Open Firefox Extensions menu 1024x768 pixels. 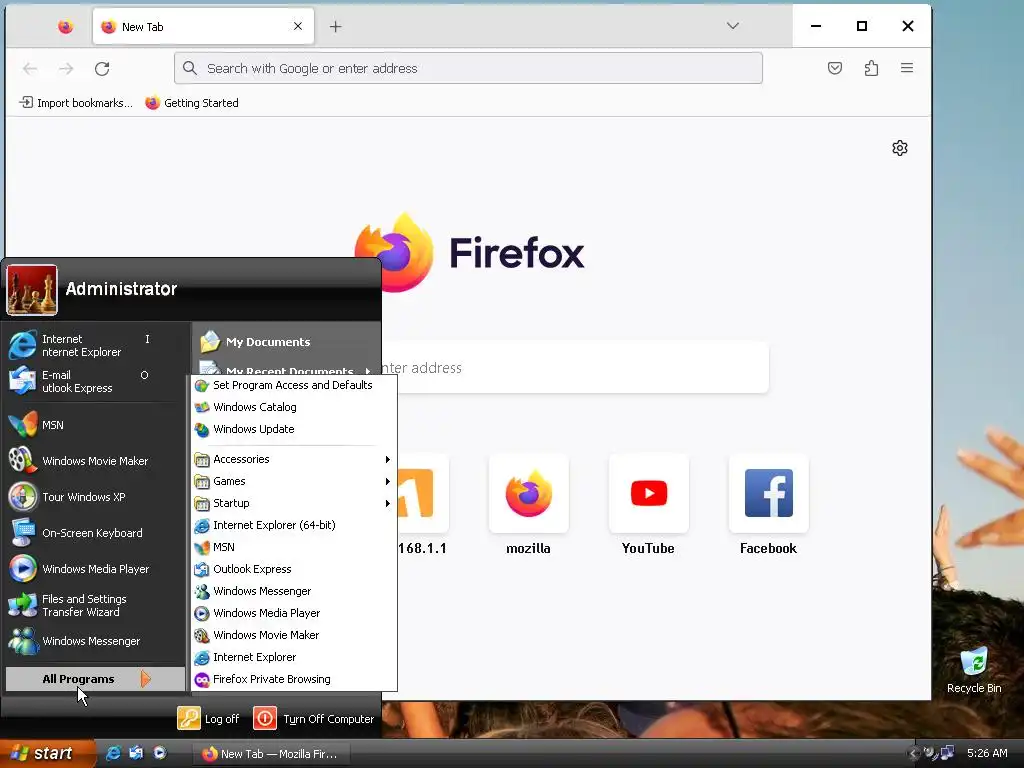coord(871,68)
